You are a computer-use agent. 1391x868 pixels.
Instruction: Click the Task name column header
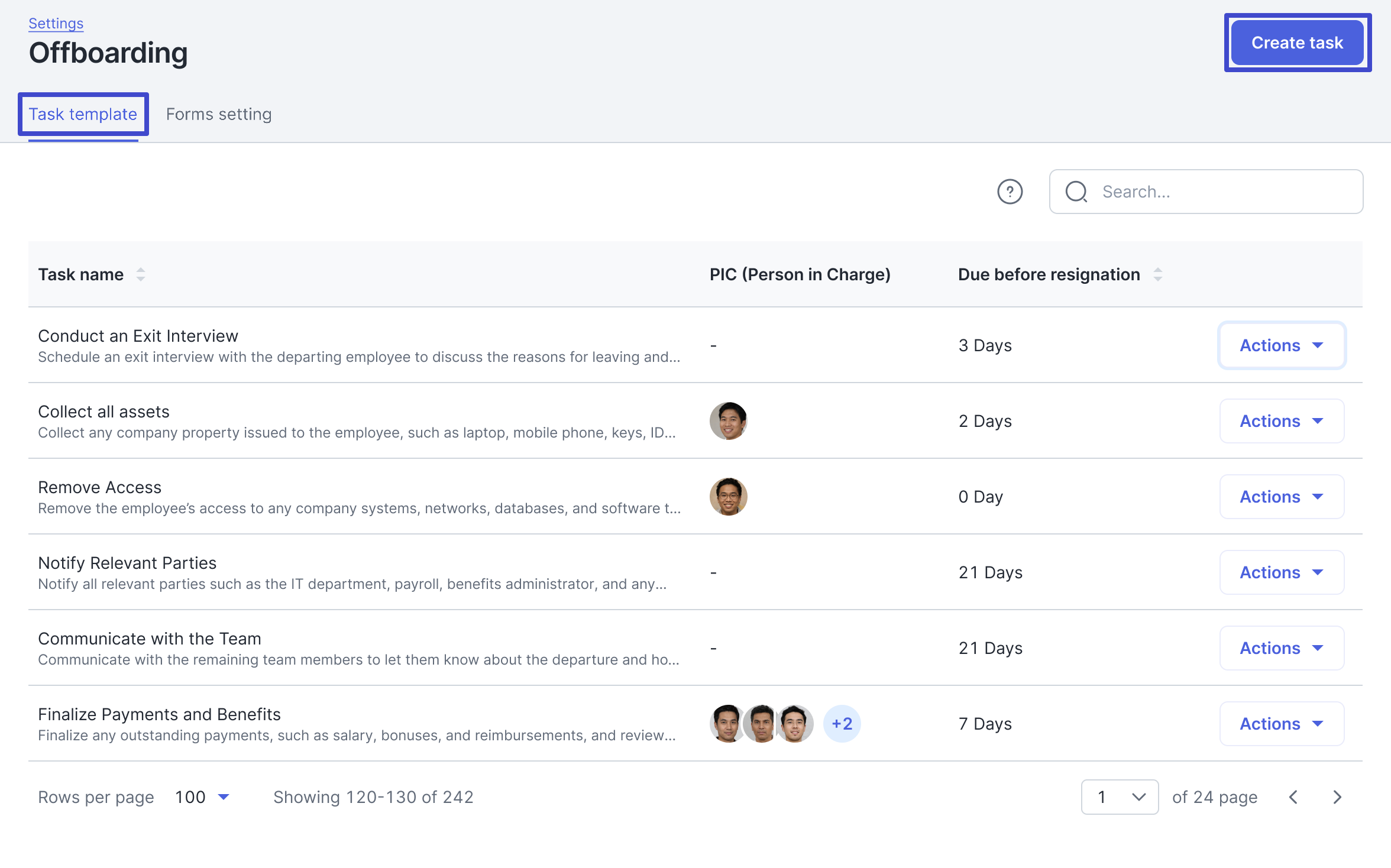[81, 274]
